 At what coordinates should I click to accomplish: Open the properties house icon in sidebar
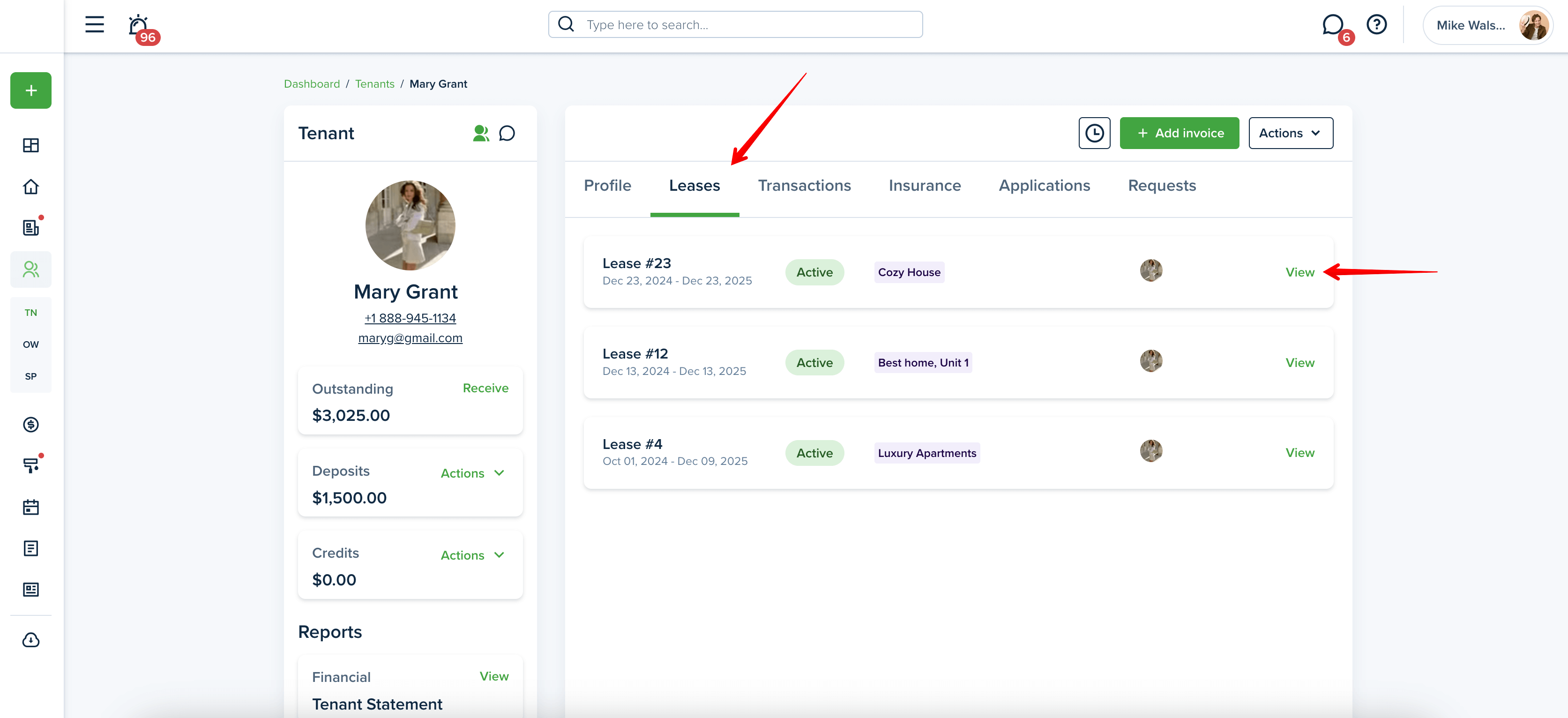tap(31, 187)
